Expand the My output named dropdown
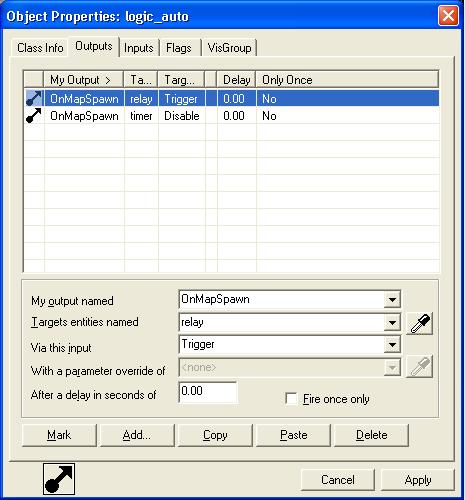 [x=392, y=299]
